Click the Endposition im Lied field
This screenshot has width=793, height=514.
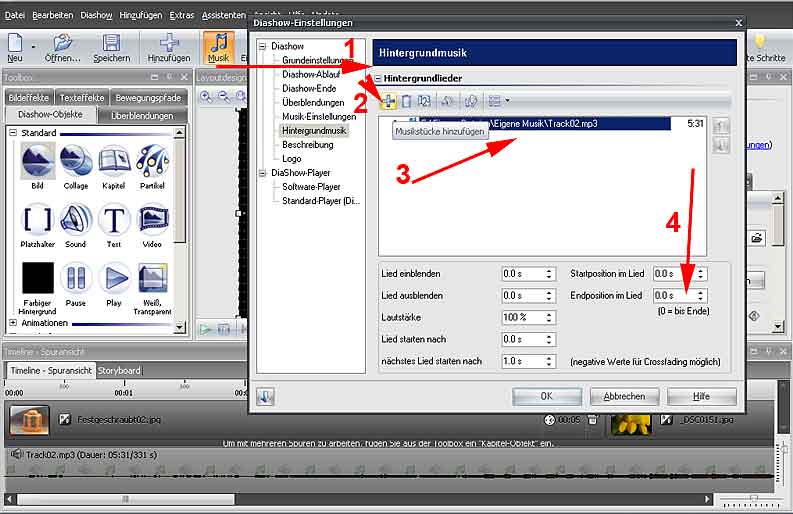click(x=672, y=296)
